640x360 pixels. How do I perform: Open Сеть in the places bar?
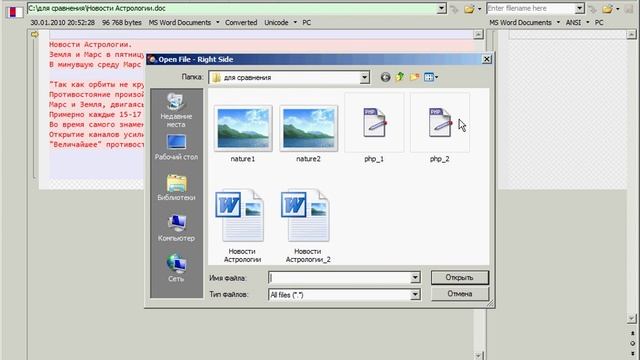click(176, 268)
